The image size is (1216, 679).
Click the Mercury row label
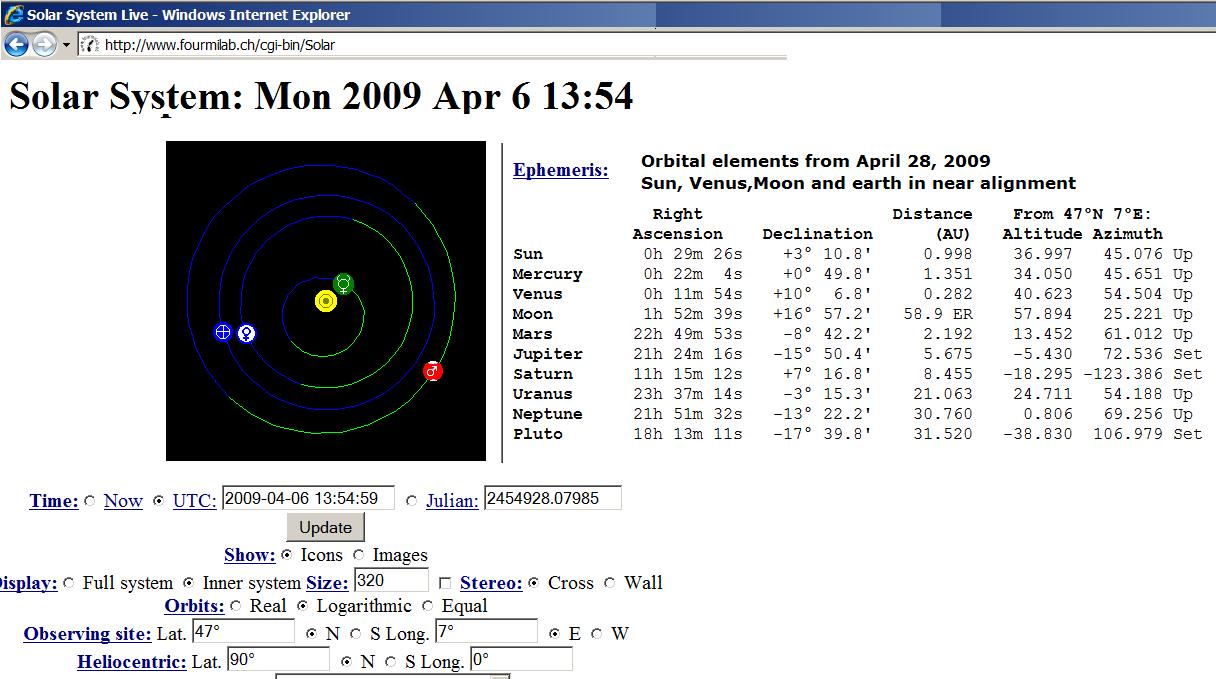[x=547, y=274]
